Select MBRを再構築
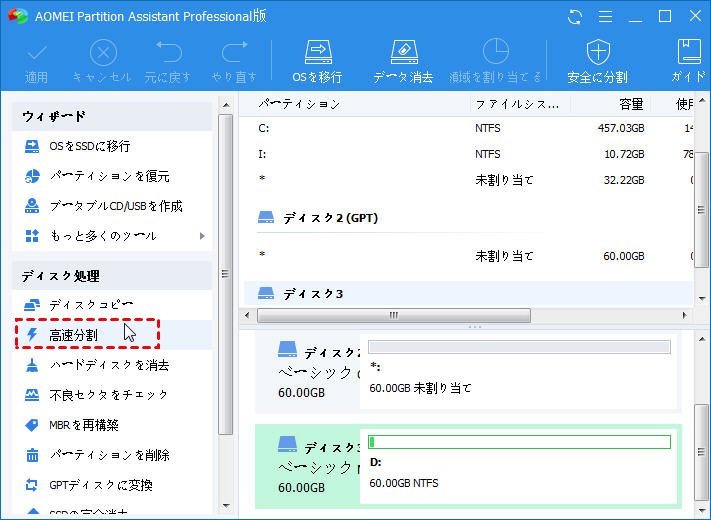 (112, 425)
